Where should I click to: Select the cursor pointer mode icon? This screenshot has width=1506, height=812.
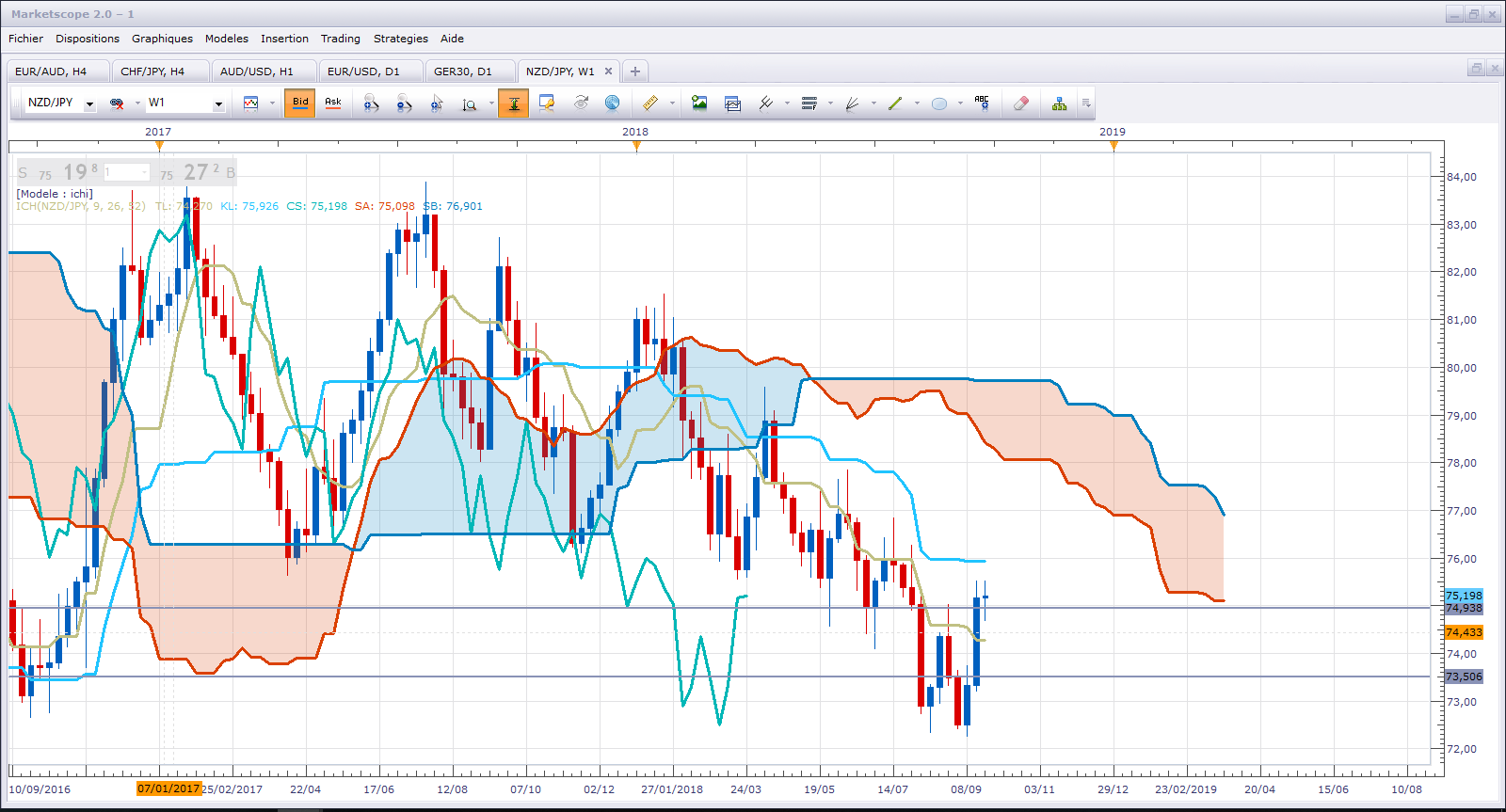point(437,103)
